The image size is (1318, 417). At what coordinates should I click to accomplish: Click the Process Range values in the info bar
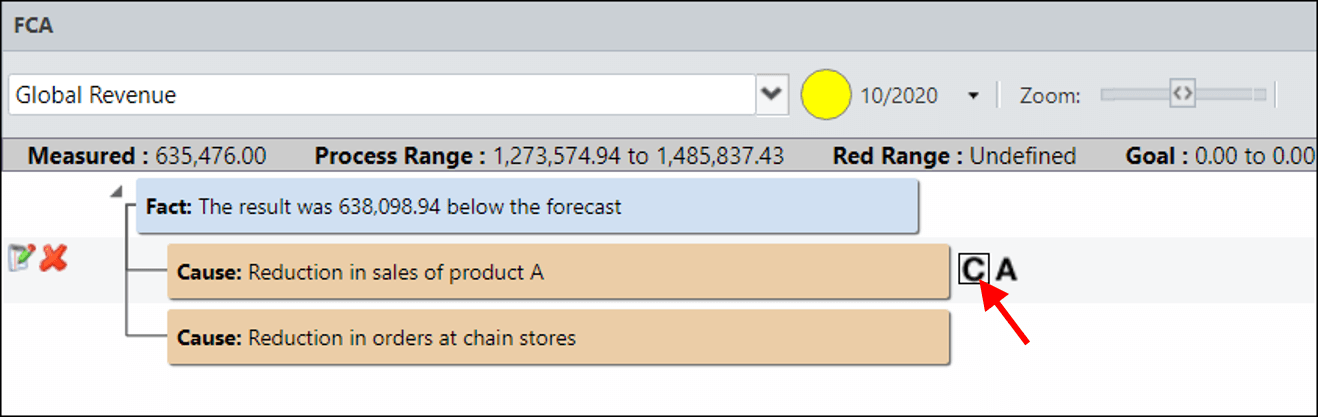[x=639, y=156]
